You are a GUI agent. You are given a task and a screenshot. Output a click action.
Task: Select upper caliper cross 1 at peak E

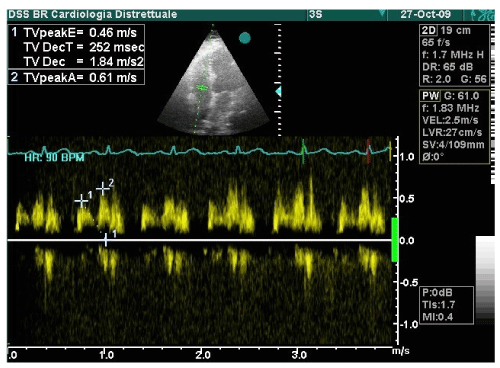click(x=81, y=201)
